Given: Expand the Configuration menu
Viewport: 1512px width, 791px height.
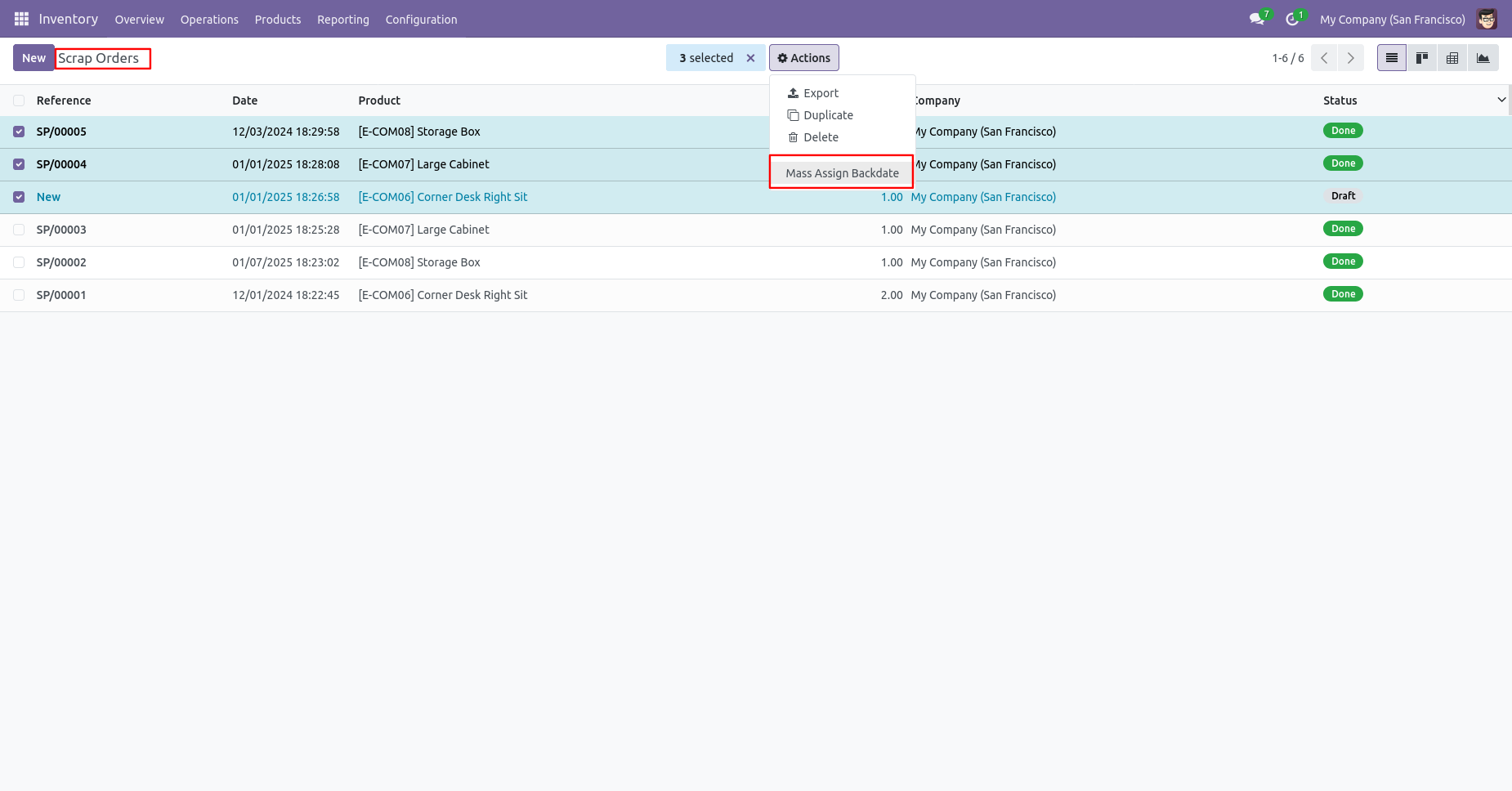Looking at the screenshot, I should [x=421, y=20].
